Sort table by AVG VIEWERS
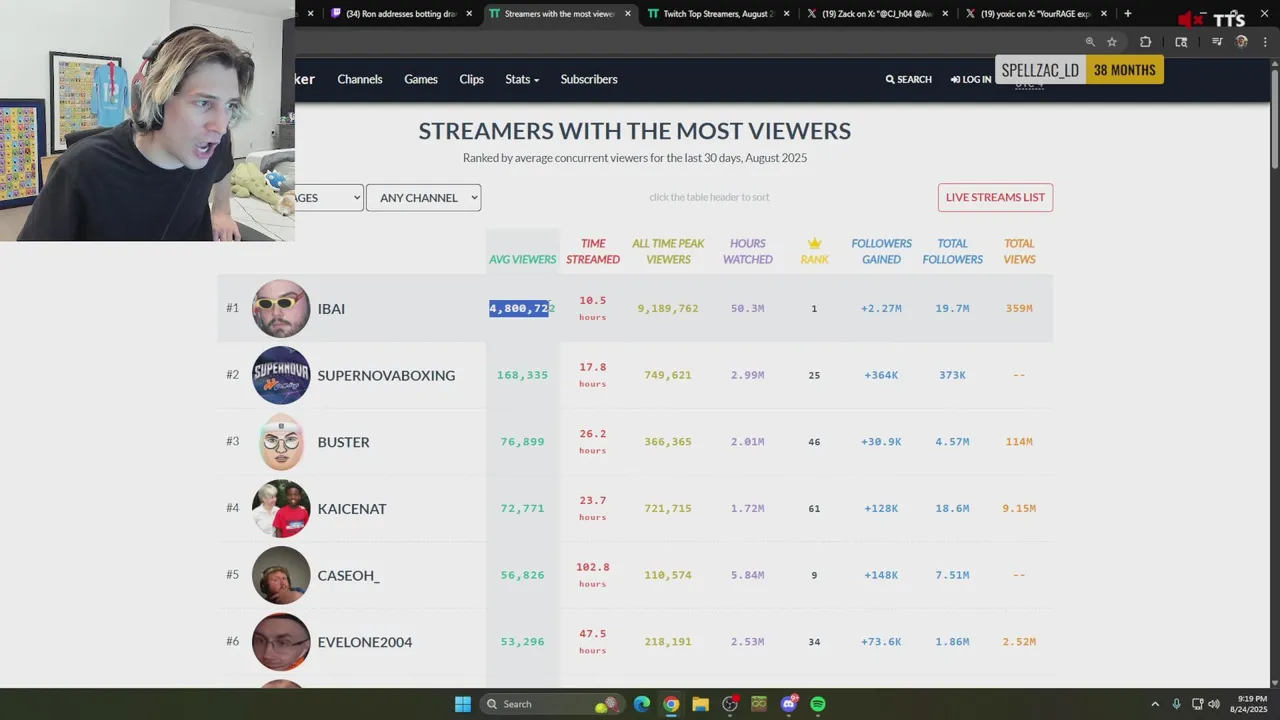The height and width of the screenshot is (720, 1280). point(522,259)
